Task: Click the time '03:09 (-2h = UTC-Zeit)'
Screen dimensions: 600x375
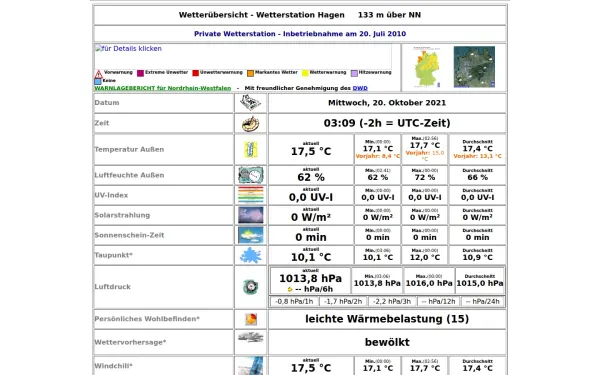Action: [387, 123]
